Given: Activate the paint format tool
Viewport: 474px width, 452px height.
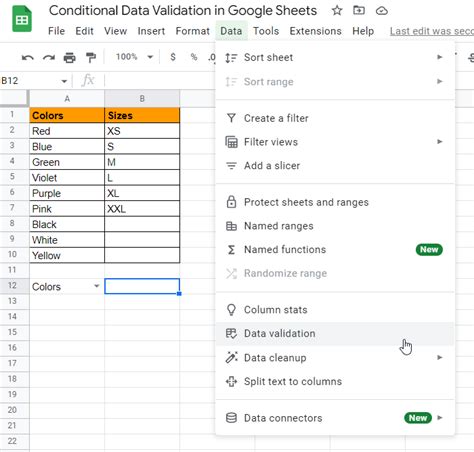Looking at the screenshot, I should [x=91, y=57].
